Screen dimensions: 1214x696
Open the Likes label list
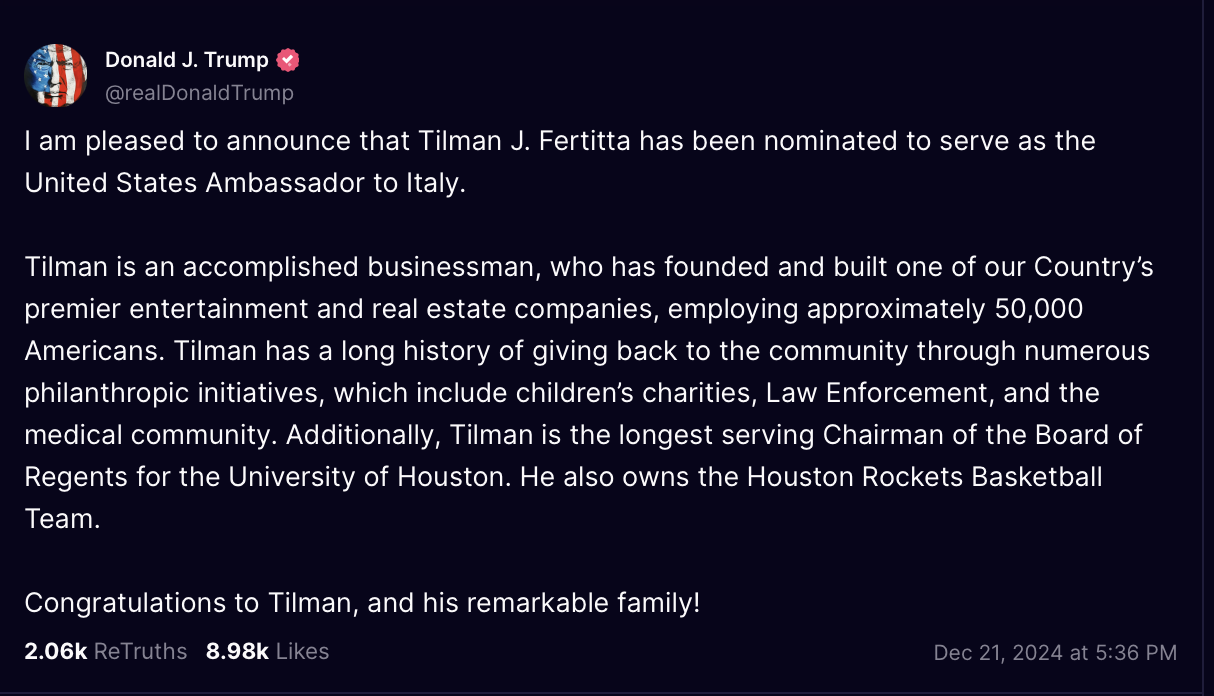[x=302, y=651]
